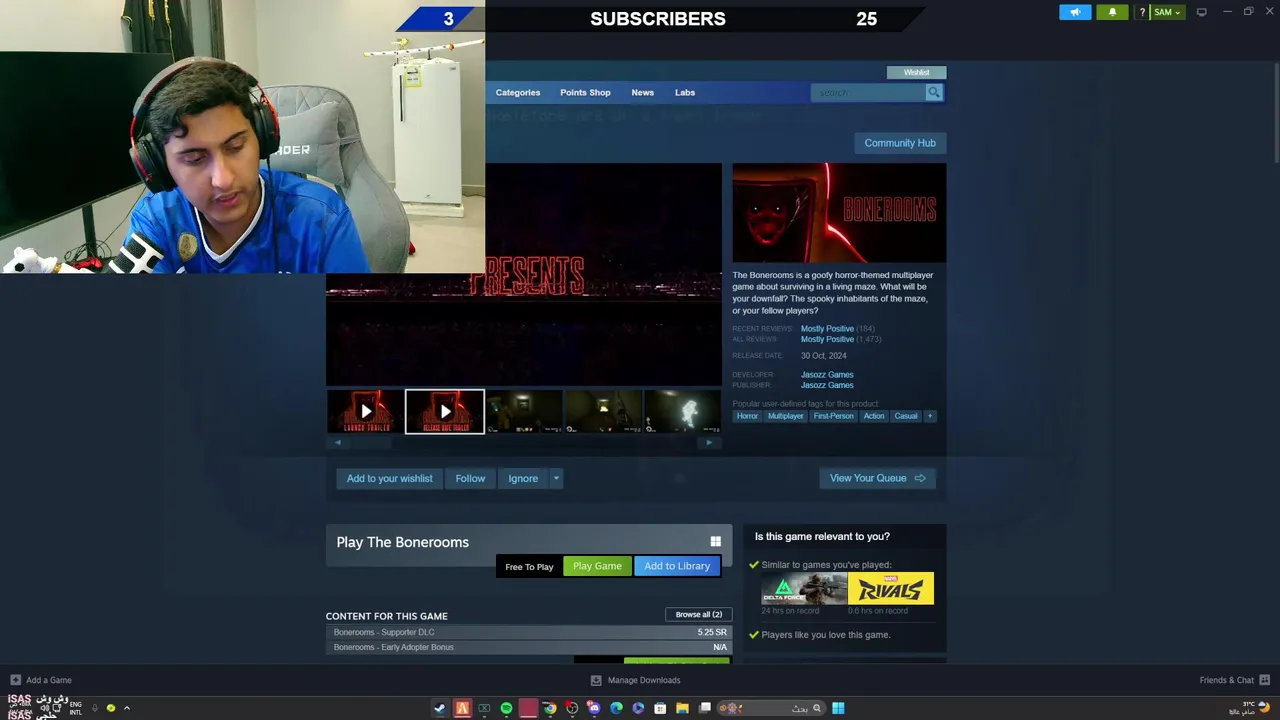
Task: Select the fourth screenshot thumbnail
Action: [603, 411]
